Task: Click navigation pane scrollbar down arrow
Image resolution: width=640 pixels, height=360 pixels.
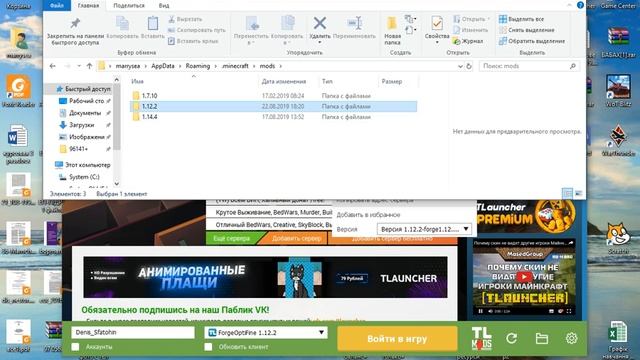Action: tap(117, 184)
